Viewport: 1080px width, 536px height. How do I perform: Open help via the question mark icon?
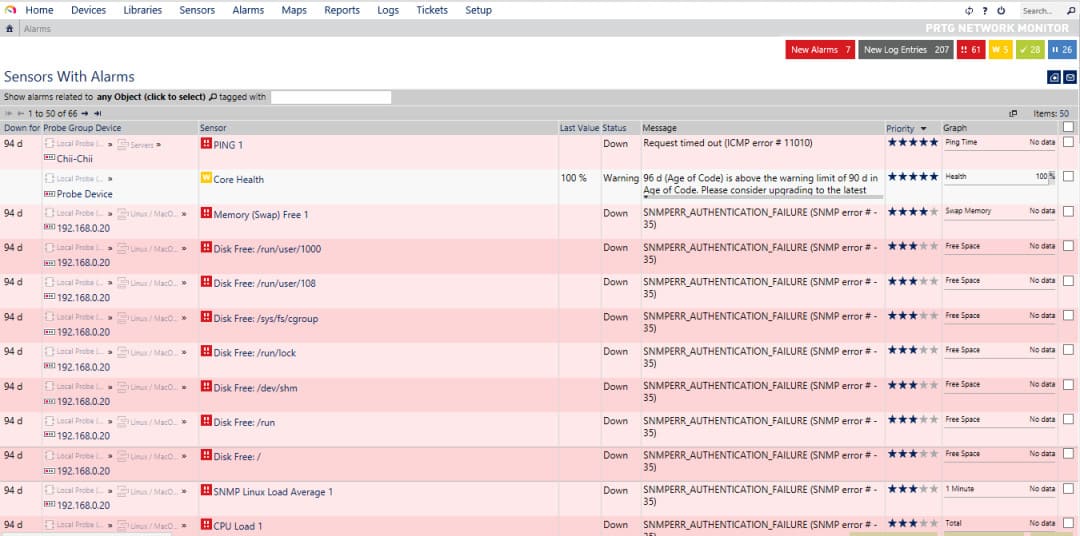(985, 11)
